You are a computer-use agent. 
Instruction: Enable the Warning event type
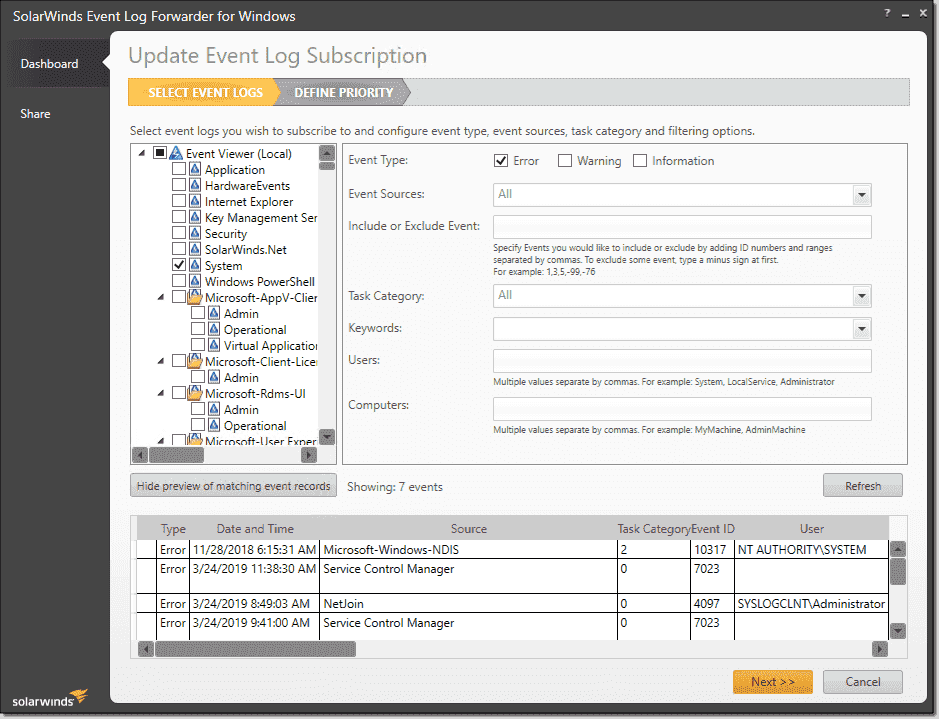pyautogui.click(x=566, y=161)
